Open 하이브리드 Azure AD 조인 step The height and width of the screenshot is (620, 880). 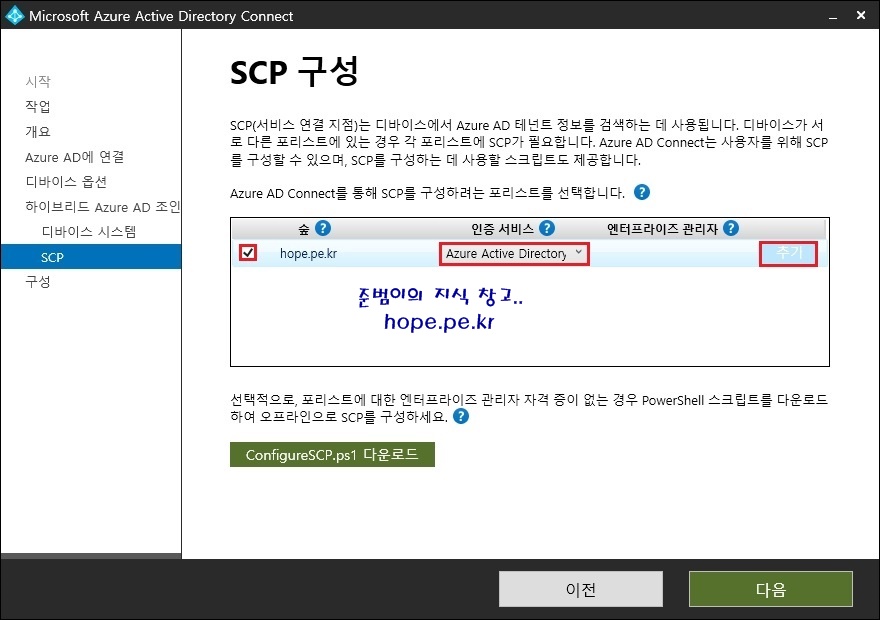[x=103, y=207]
